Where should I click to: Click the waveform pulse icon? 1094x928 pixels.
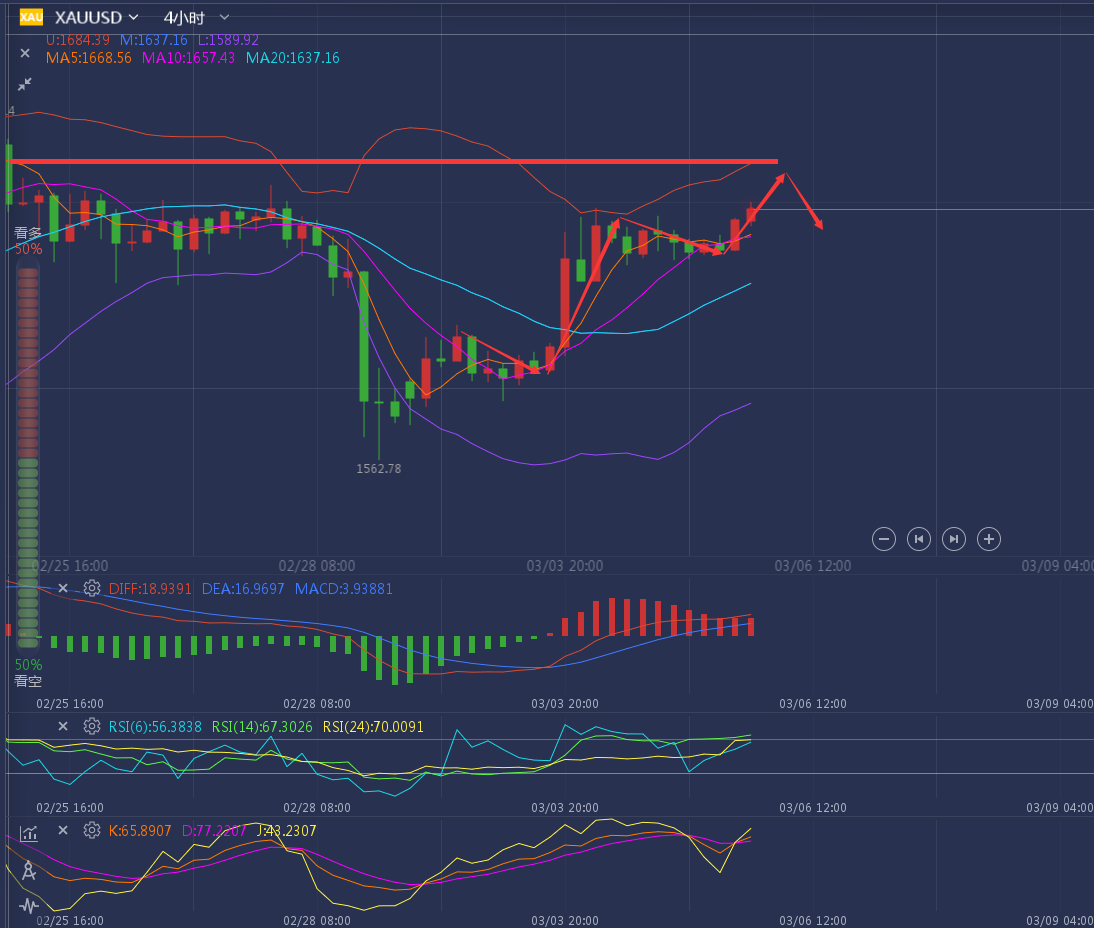28,906
